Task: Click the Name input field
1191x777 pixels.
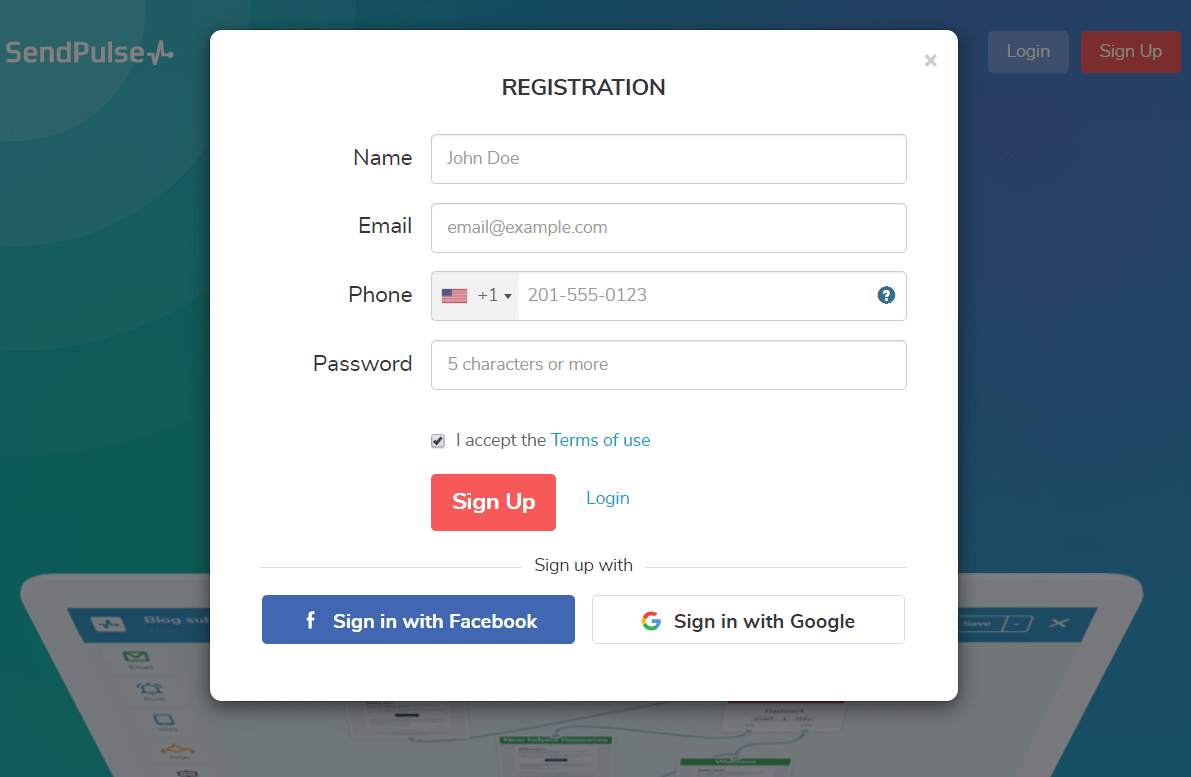Action: 668,159
